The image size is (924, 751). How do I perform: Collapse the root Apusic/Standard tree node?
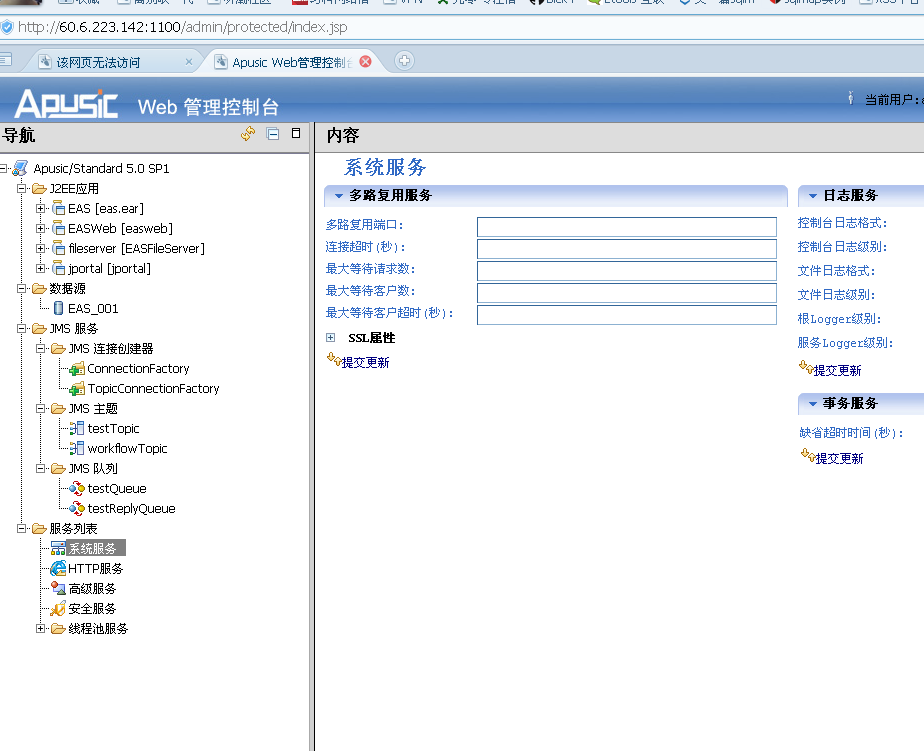(x=4, y=169)
